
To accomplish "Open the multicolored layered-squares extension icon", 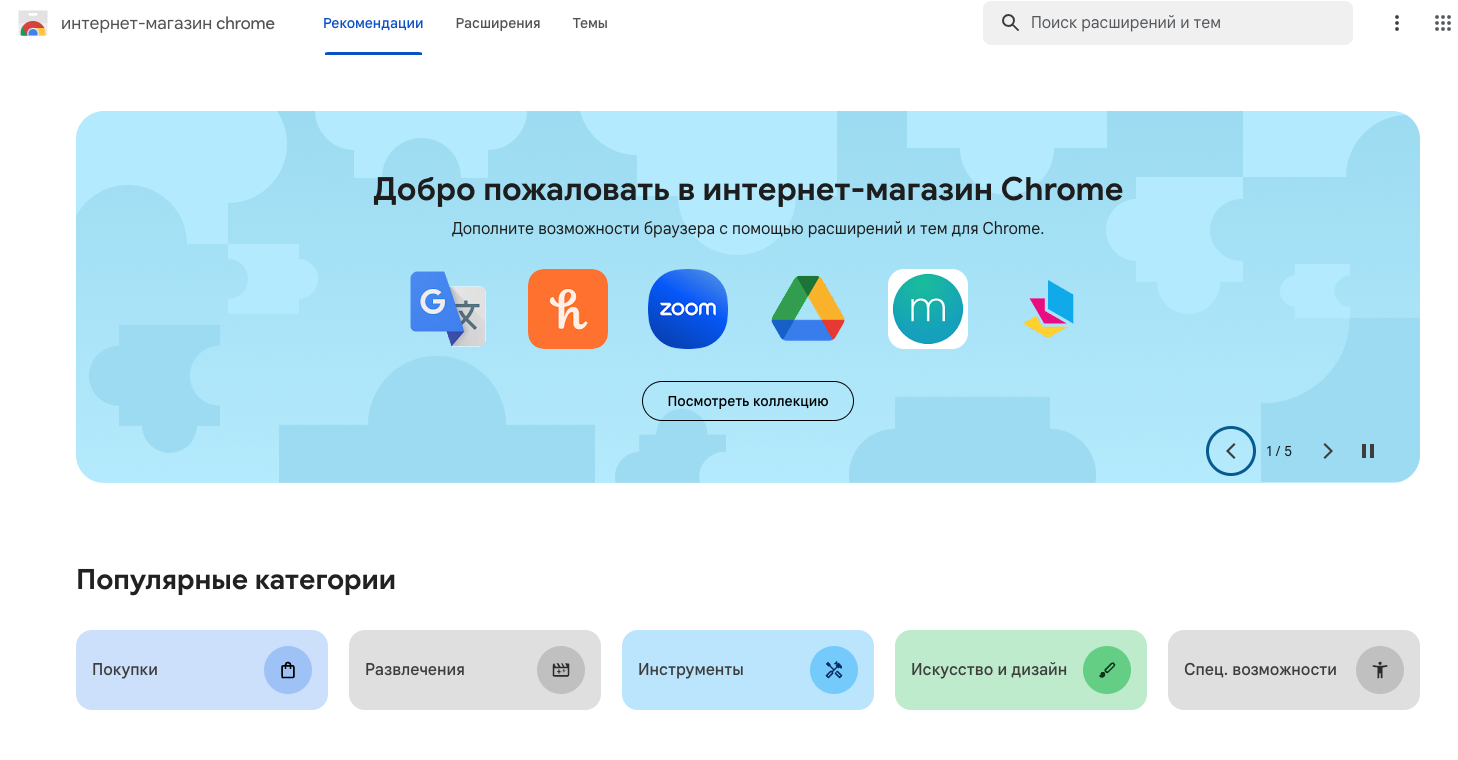I will click(1048, 309).
